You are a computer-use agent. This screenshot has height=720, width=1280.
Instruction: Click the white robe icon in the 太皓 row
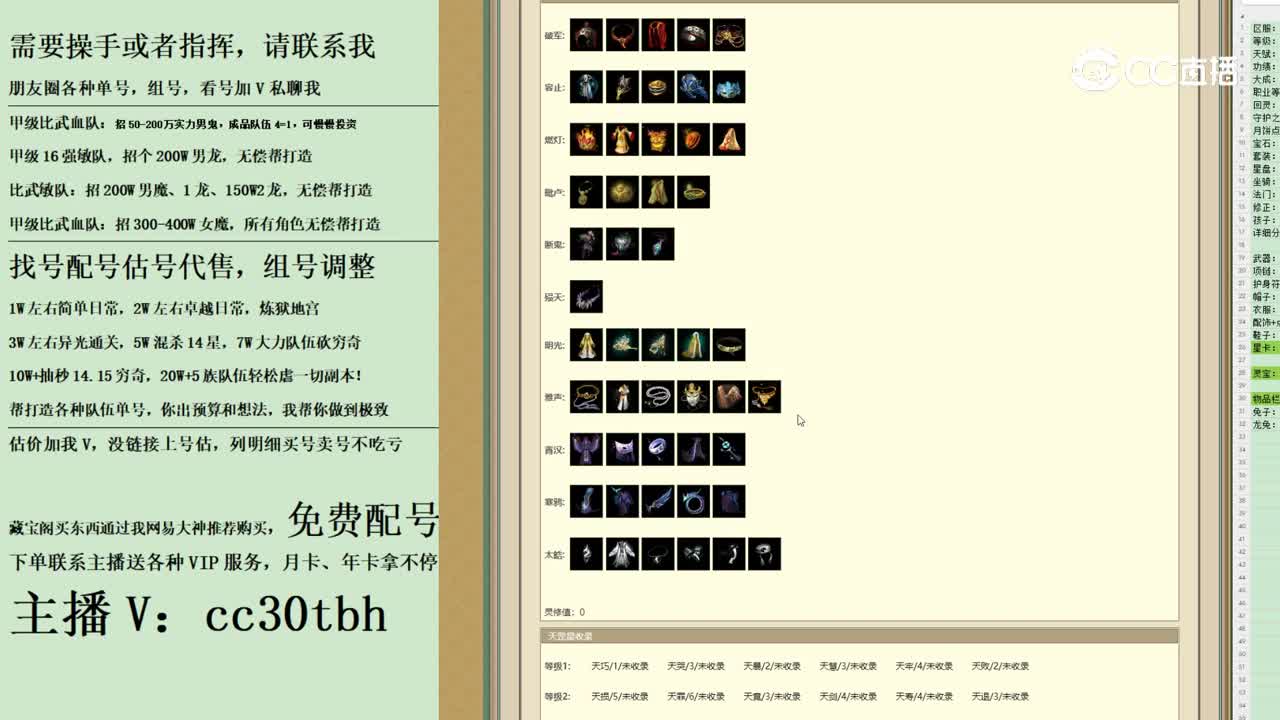pyautogui.click(x=622, y=553)
